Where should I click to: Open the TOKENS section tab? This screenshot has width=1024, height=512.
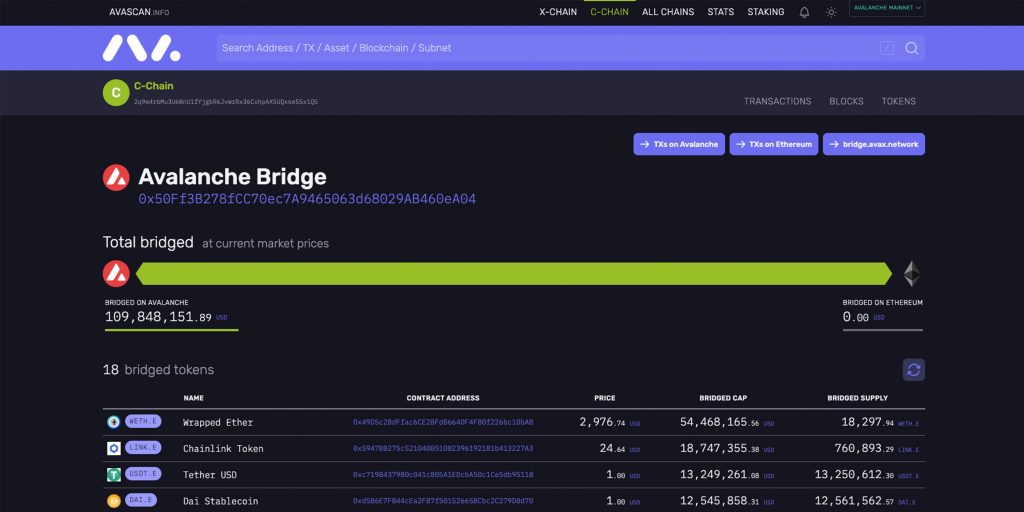(898, 101)
